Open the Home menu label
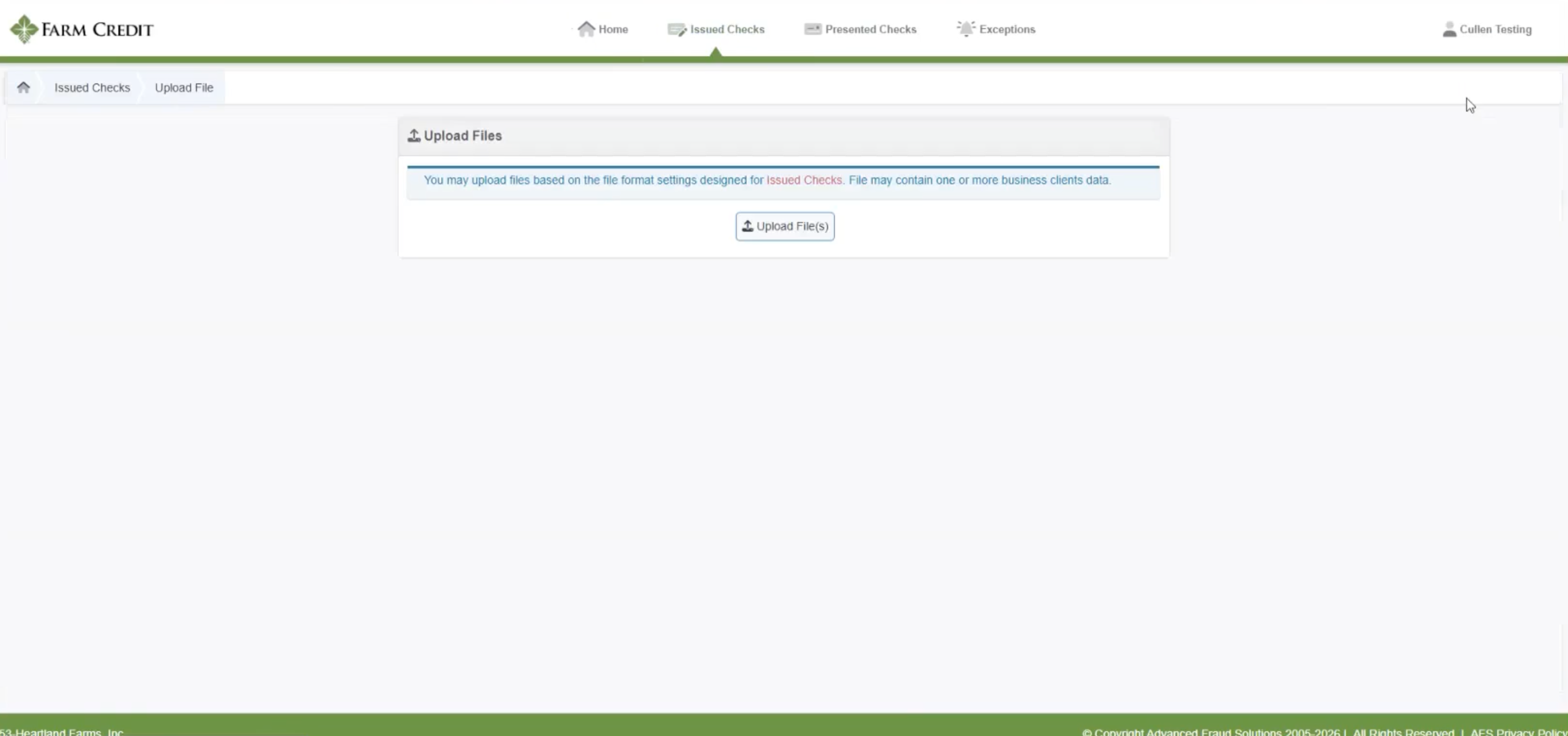1568x736 pixels. (613, 29)
